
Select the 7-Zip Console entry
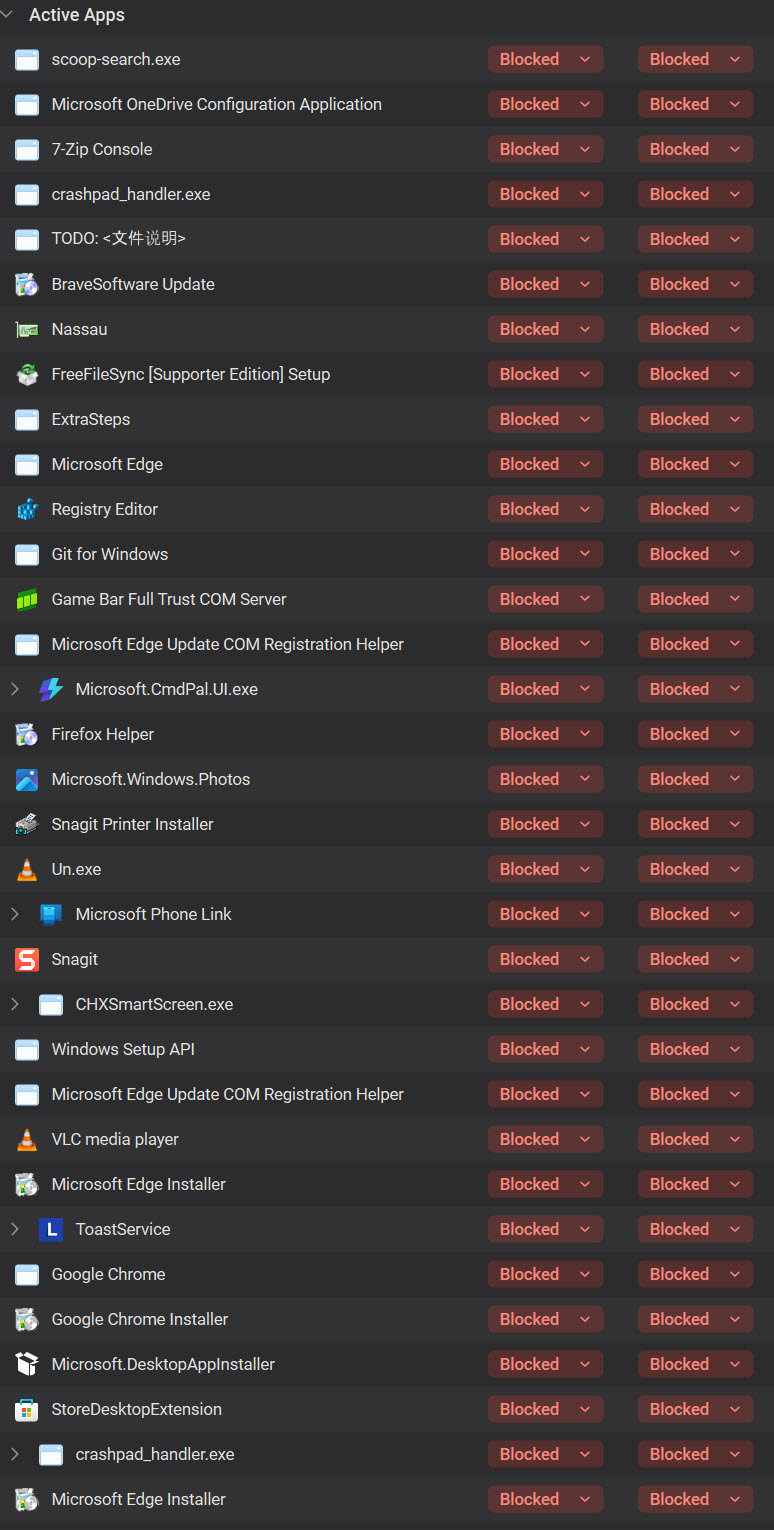(x=102, y=150)
